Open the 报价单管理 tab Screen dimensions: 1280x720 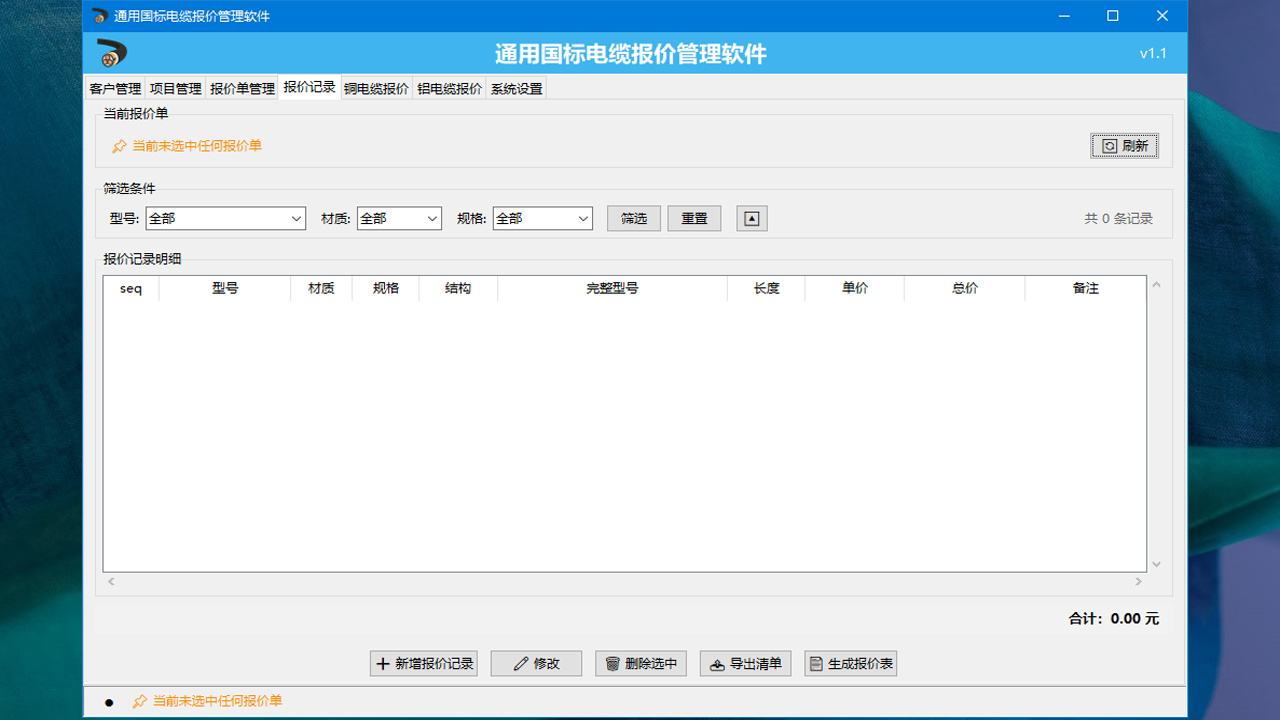coord(242,88)
